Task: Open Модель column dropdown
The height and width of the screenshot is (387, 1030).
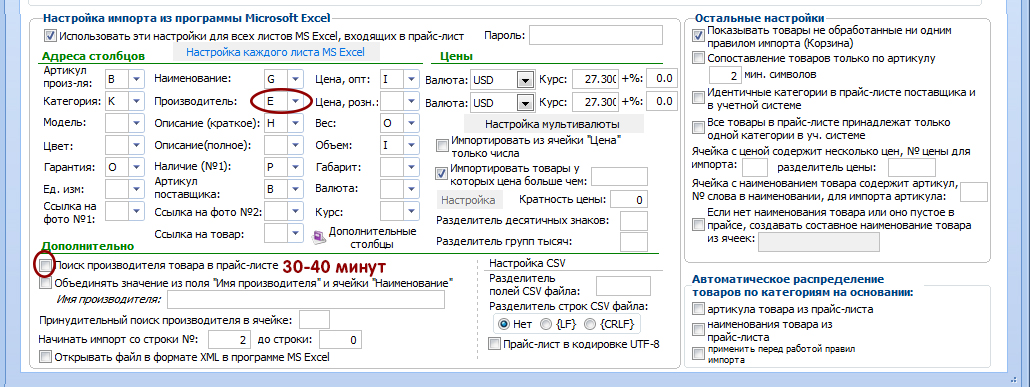Action: point(137,123)
